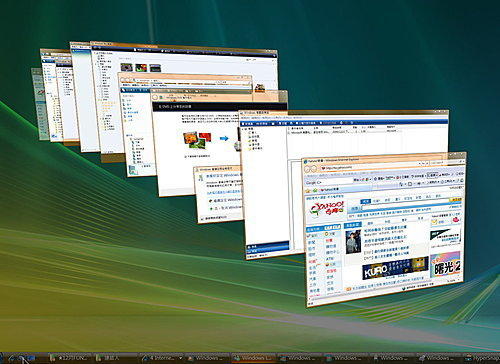The height and width of the screenshot is (364, 500).
Task: Click the Internet Explorer back arrow button
Action: pyautogui.click(x=308, y=169)
